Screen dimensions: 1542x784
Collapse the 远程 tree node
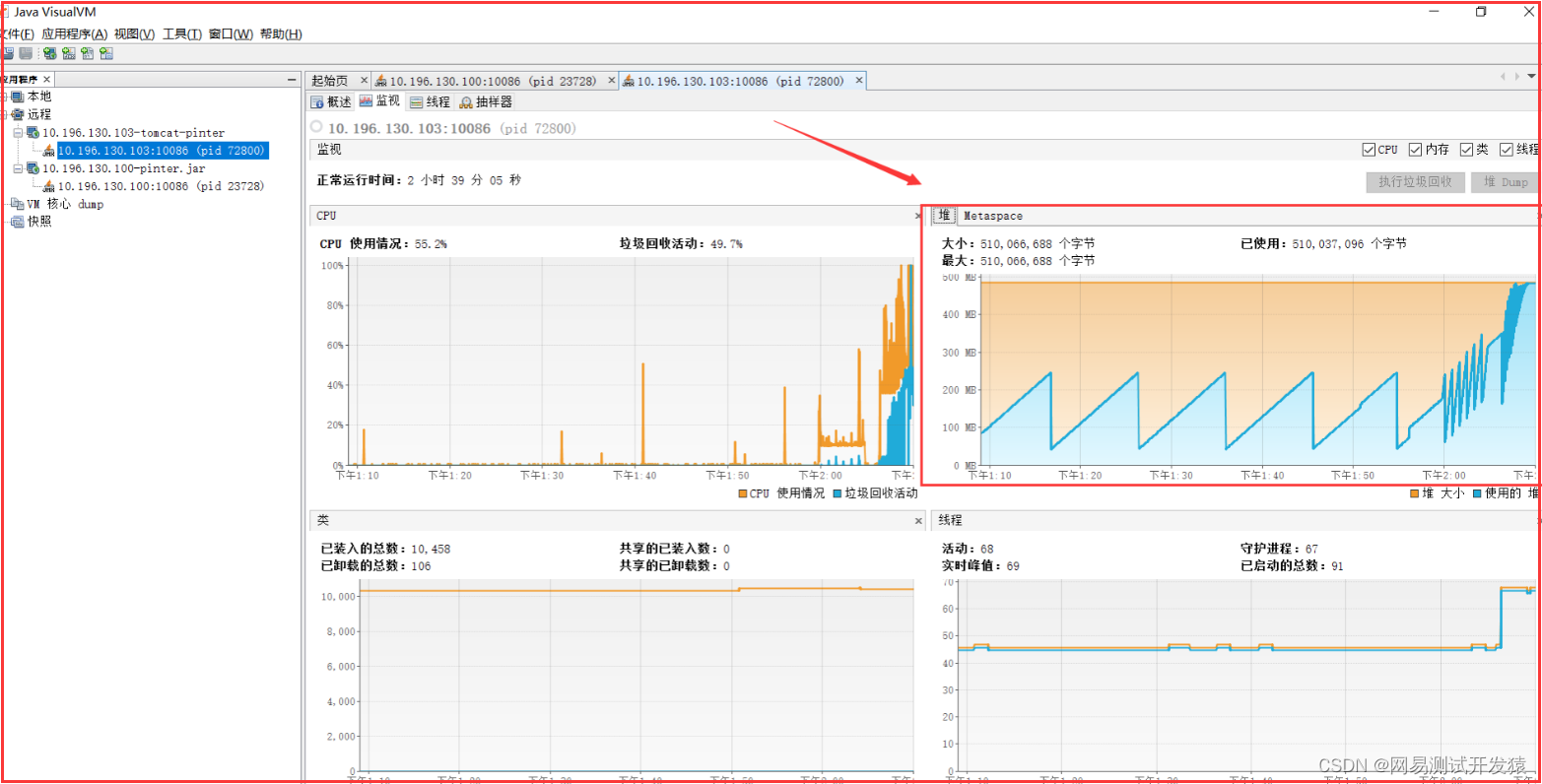pyautogui.click(x=4, y=114)
